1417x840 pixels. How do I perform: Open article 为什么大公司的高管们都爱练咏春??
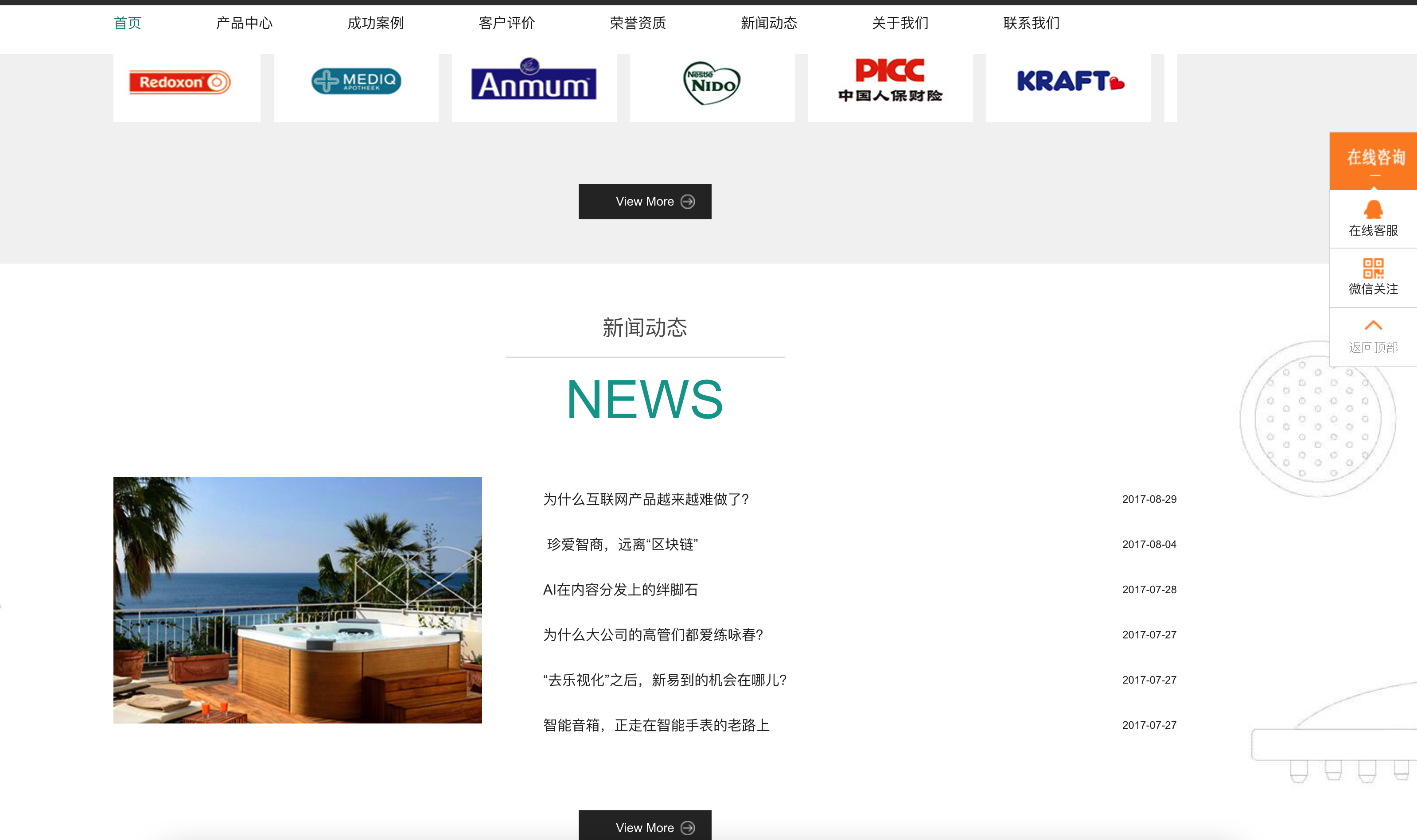pyautogui.click(x=653, y=635)
